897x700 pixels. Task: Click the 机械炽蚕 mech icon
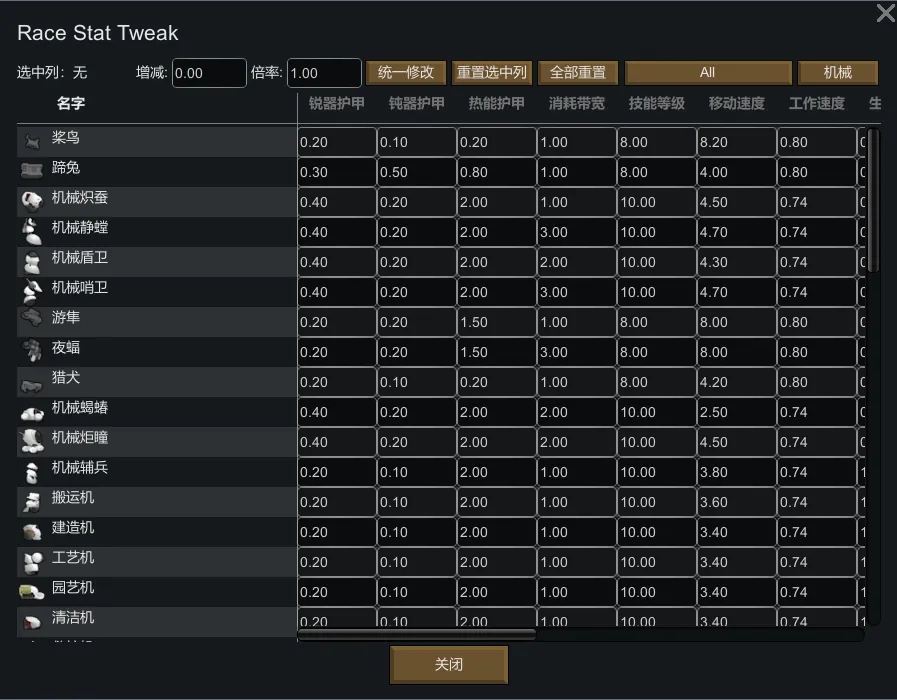point(31,201)
